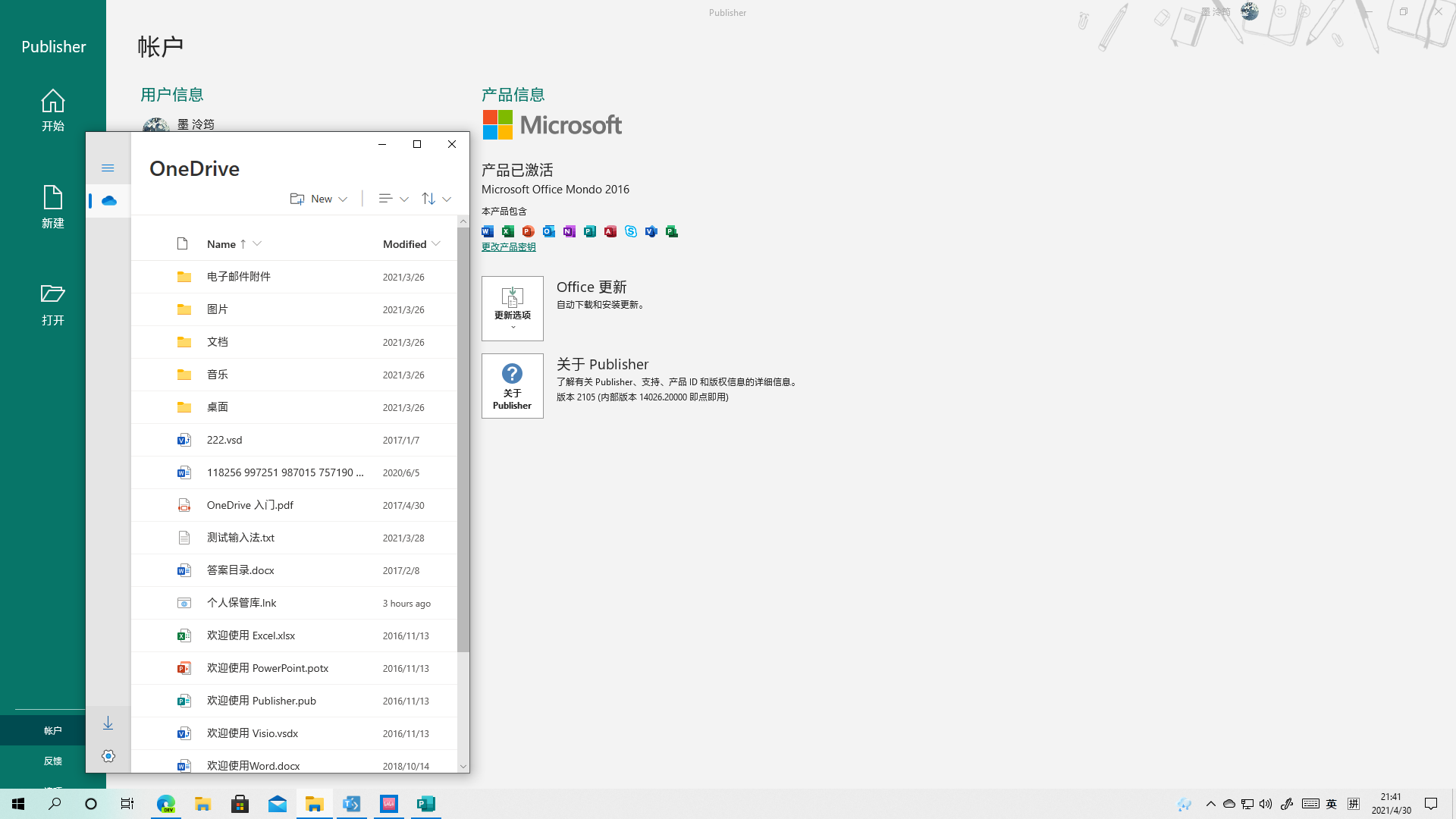
Task: Open the notification center icon
Action: (x=1431, y=804)
